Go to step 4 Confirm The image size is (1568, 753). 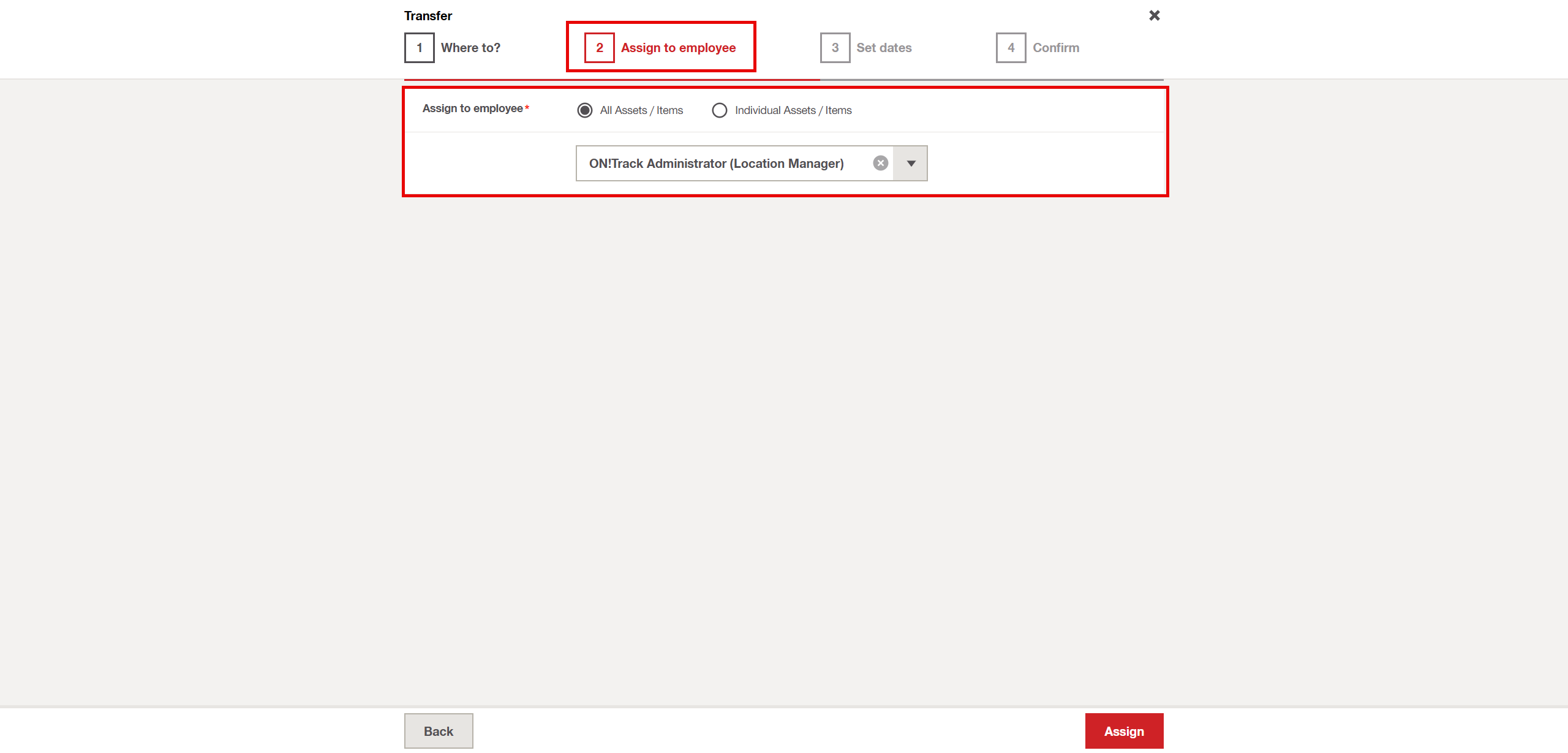[1055, 48]
